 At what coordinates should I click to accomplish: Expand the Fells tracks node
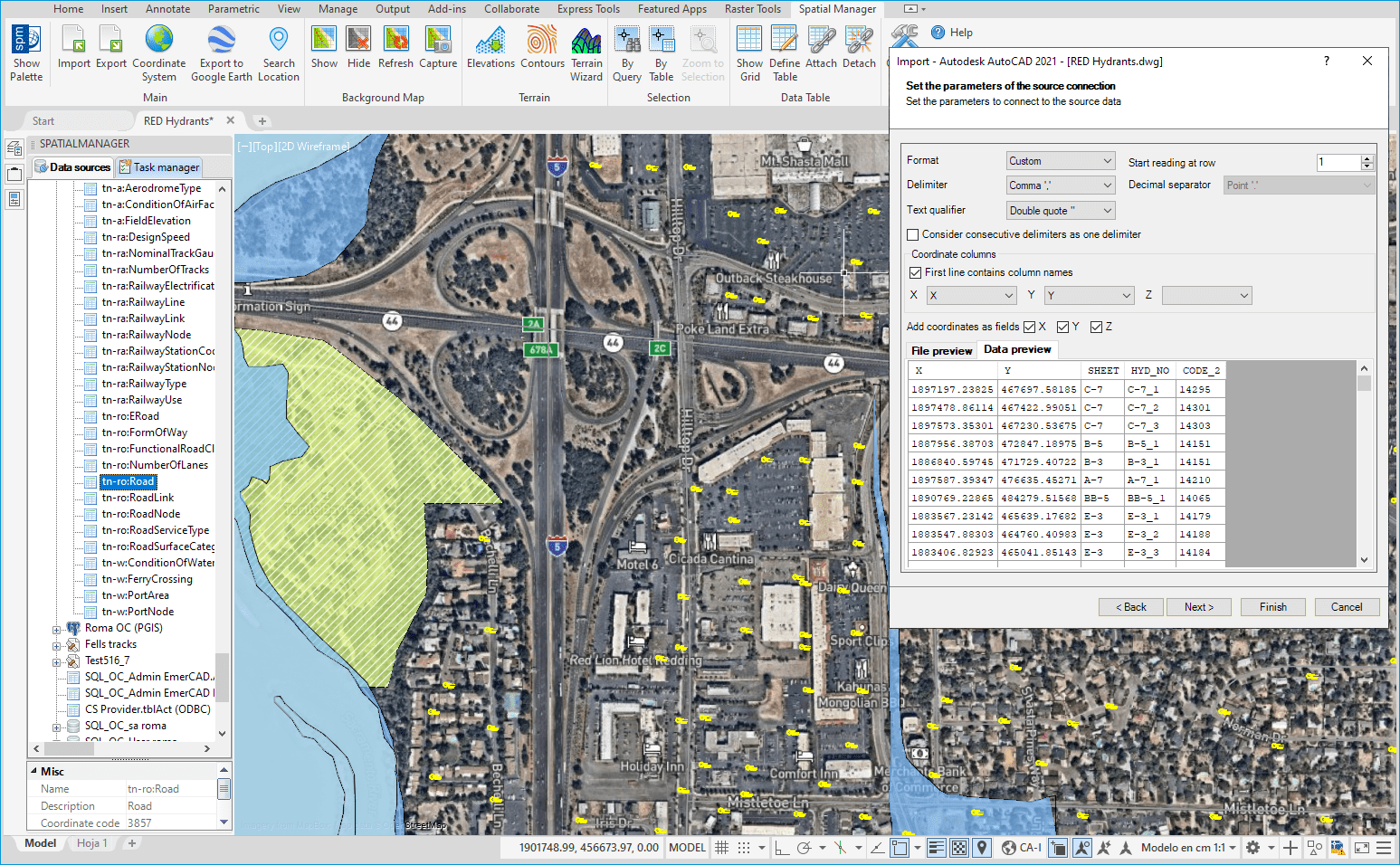[57, 645]
